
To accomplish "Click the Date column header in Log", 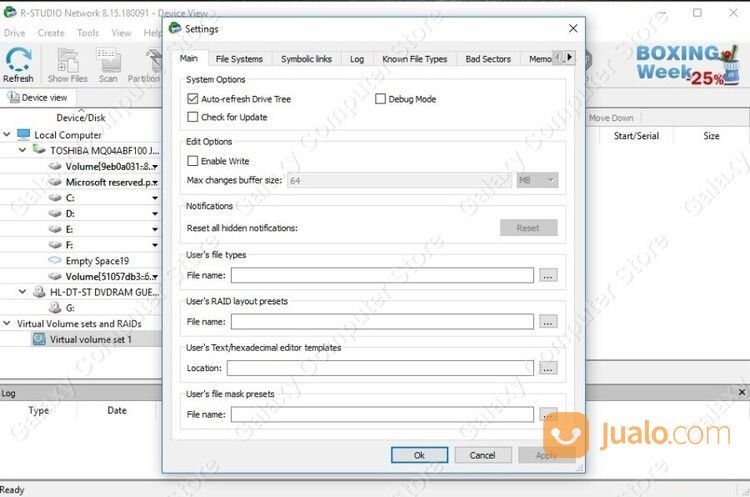I will [117, 410].
